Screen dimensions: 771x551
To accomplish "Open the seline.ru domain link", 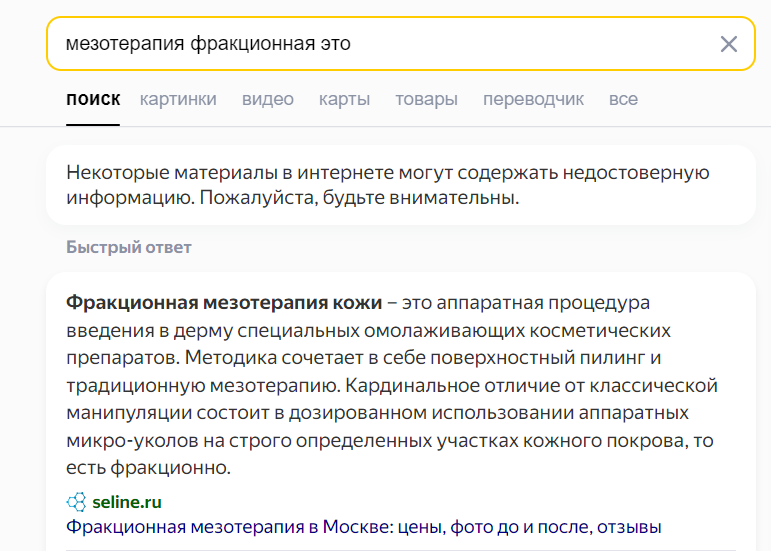I will coord(127,502).
